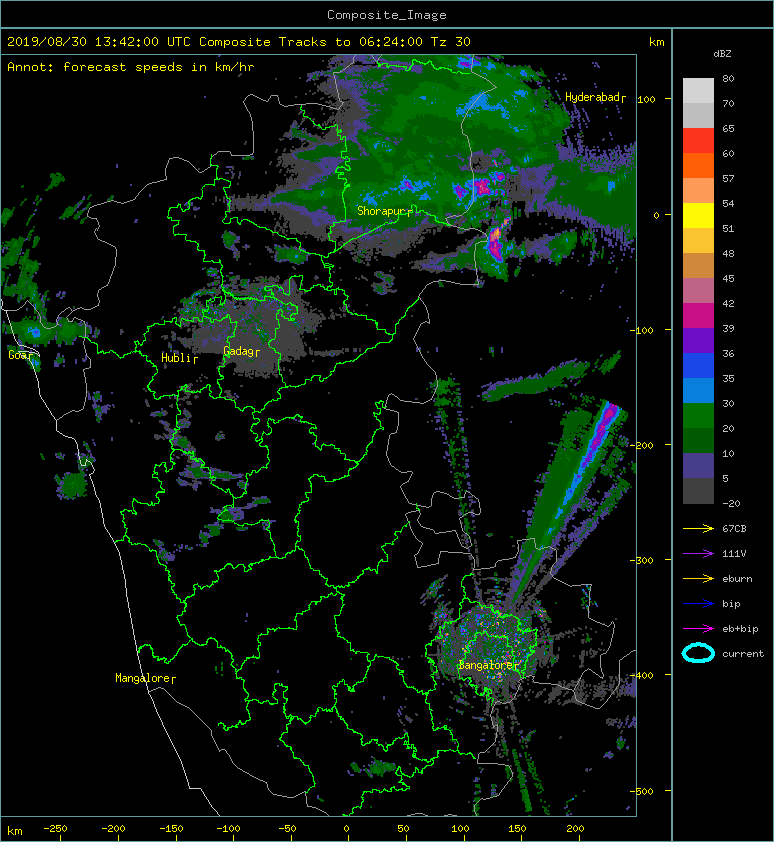Click the yellow 54 dBZ swatch
Viewport: 774px width, 842px height.
(698, 215)
